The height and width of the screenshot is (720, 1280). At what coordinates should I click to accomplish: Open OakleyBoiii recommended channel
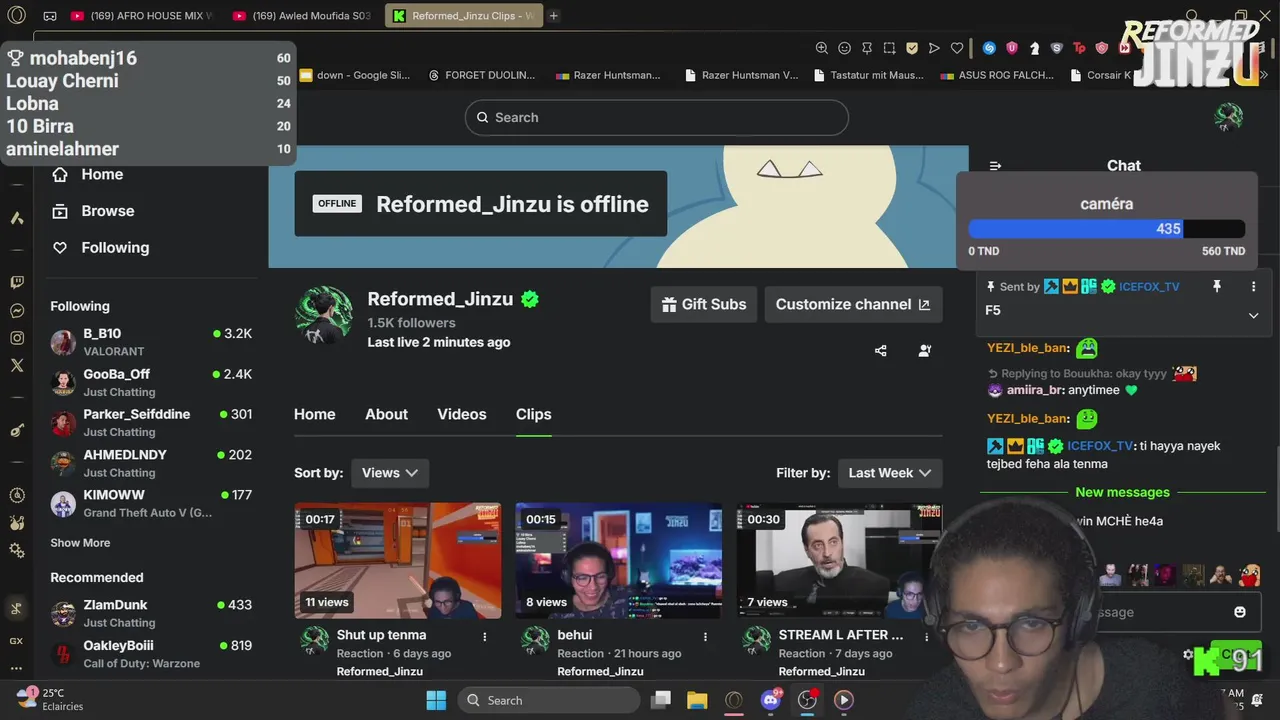(150, 654)
